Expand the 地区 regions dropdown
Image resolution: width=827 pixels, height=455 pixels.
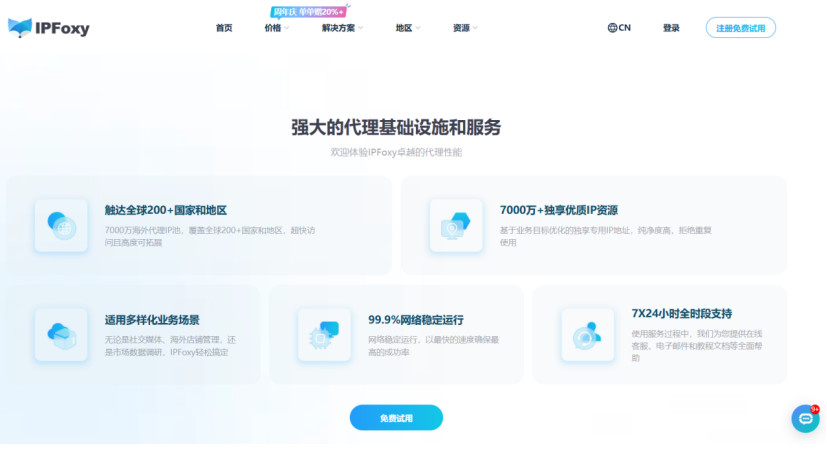[408, 28]
